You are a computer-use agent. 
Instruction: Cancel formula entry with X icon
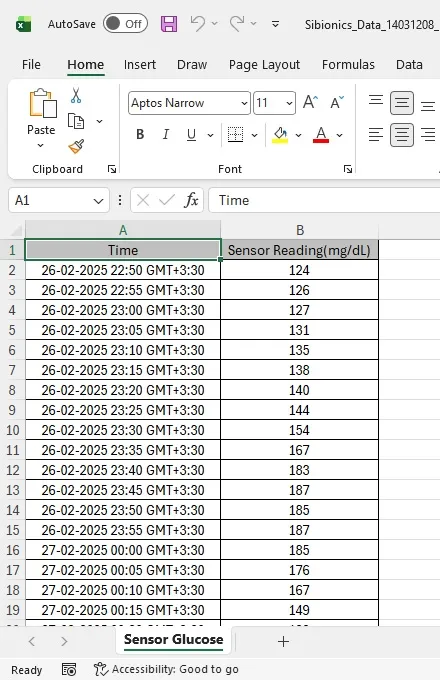pos(143,200)
